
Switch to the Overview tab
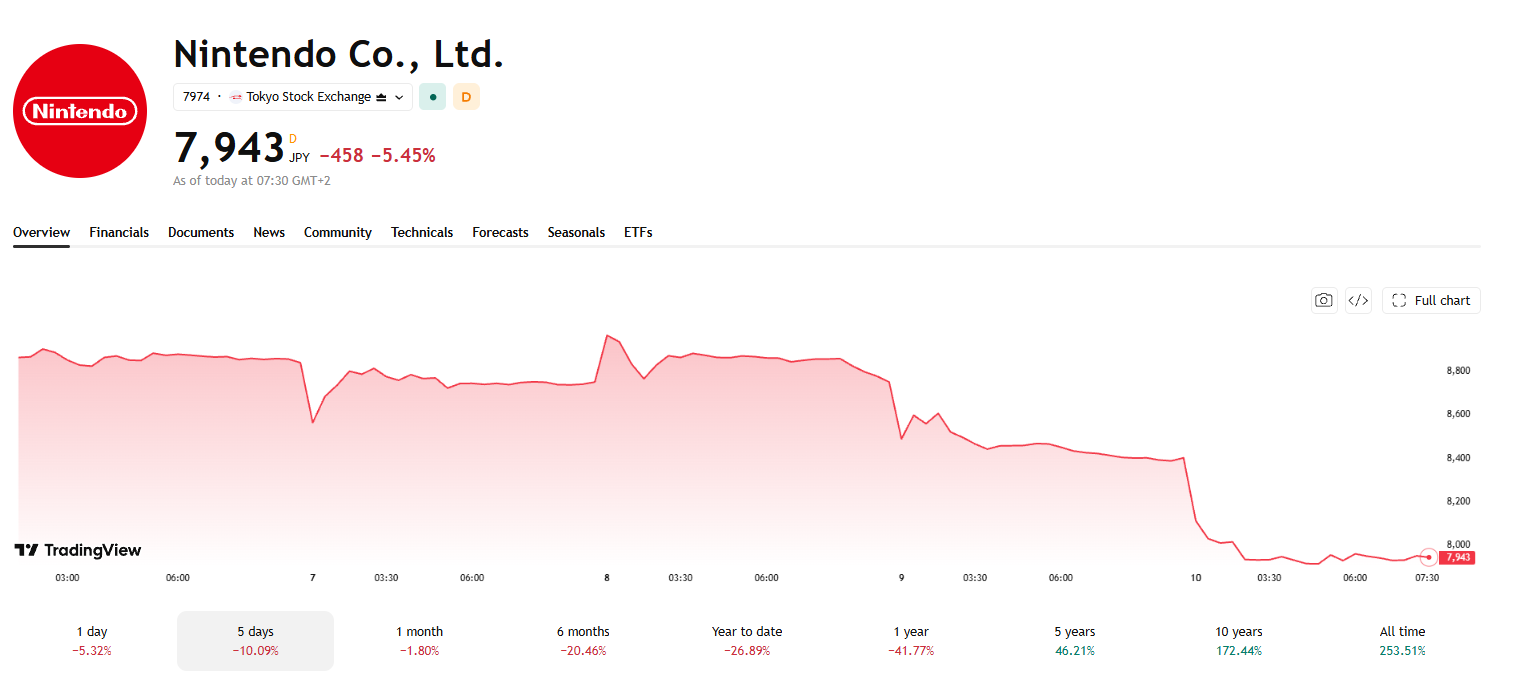(41, 232)
